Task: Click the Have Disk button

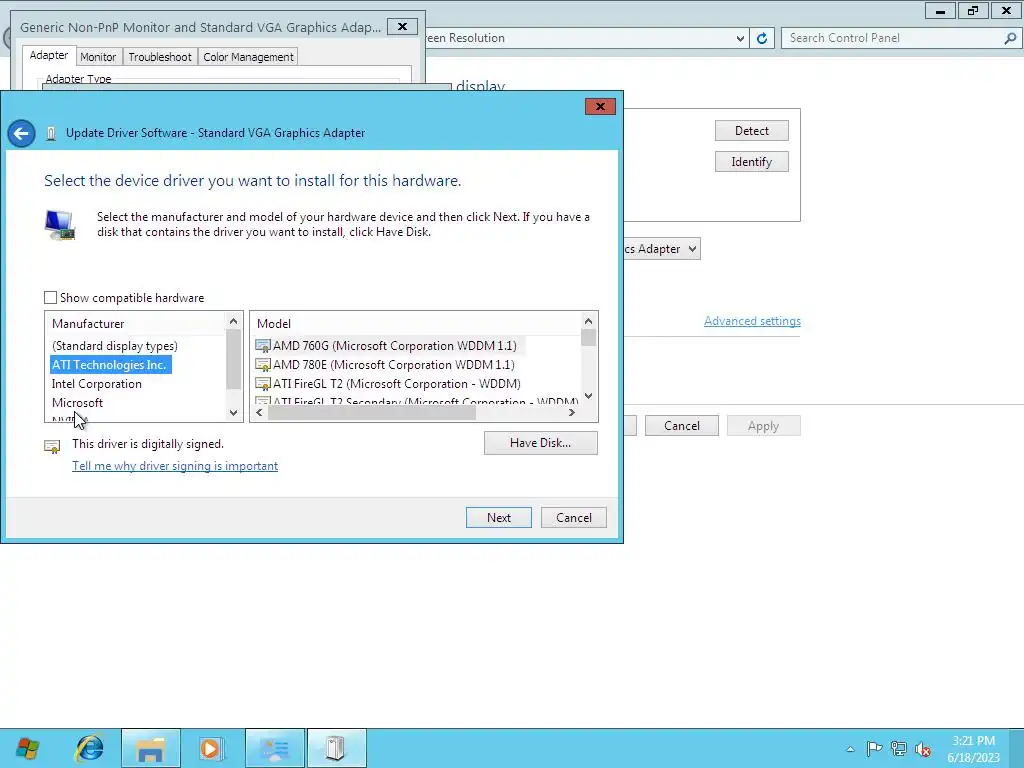Action: point(541,443)
